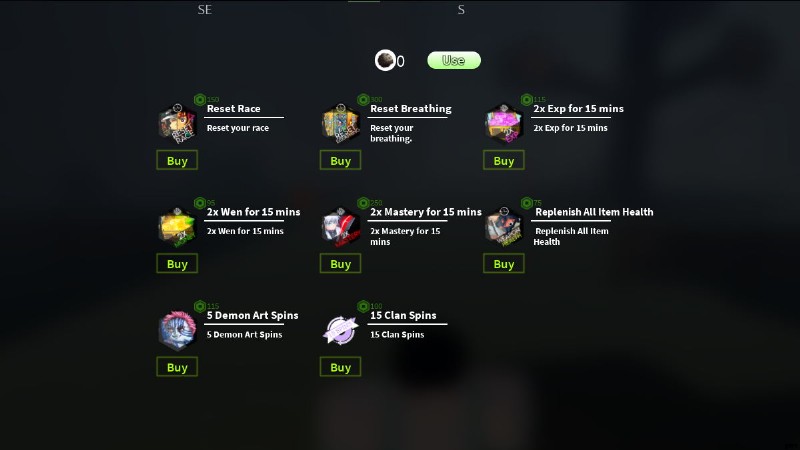Select the 2x Mastery boost icon

(x=340, y=227)
